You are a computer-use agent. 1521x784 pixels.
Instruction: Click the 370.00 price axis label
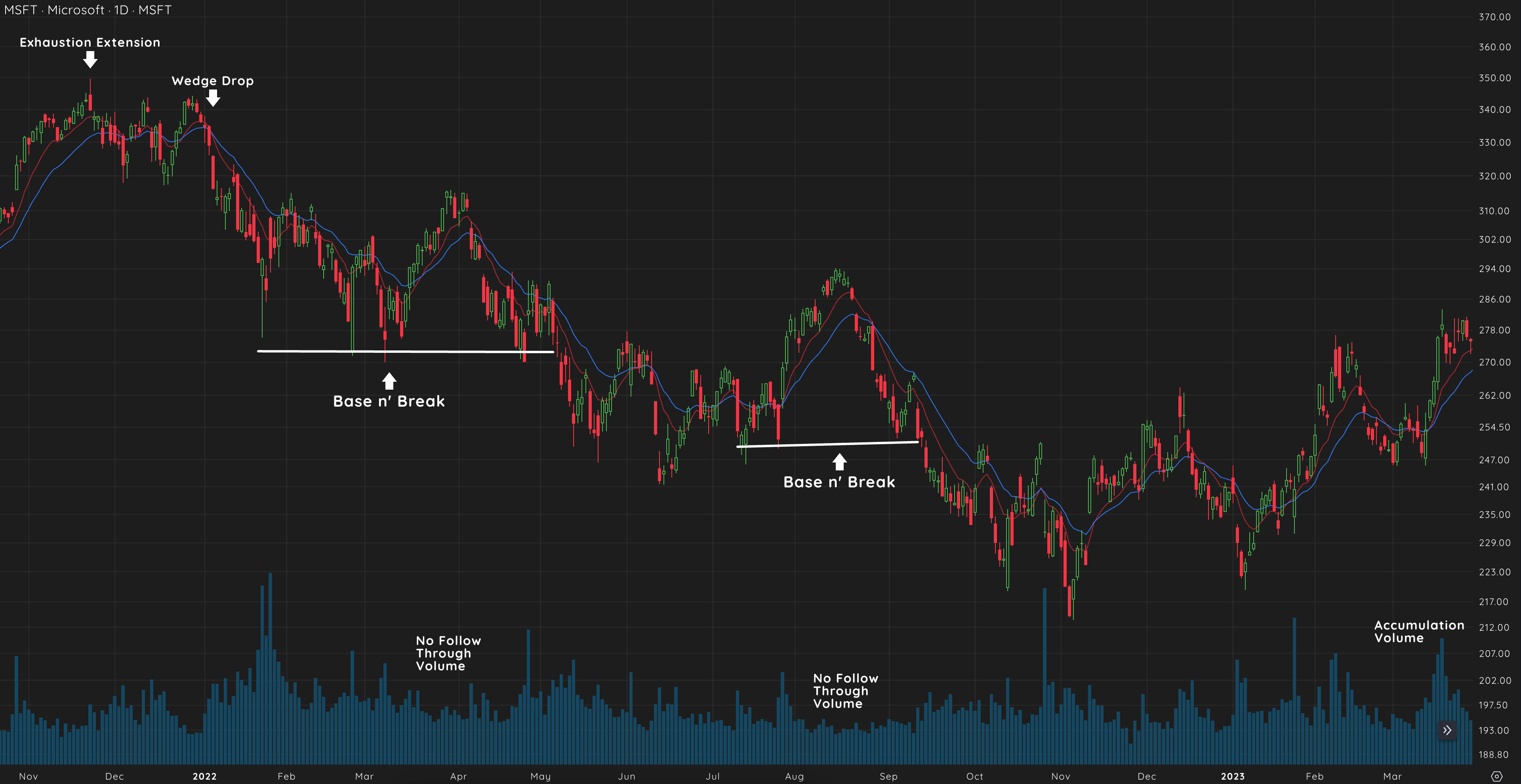(x=1494, y=17)
